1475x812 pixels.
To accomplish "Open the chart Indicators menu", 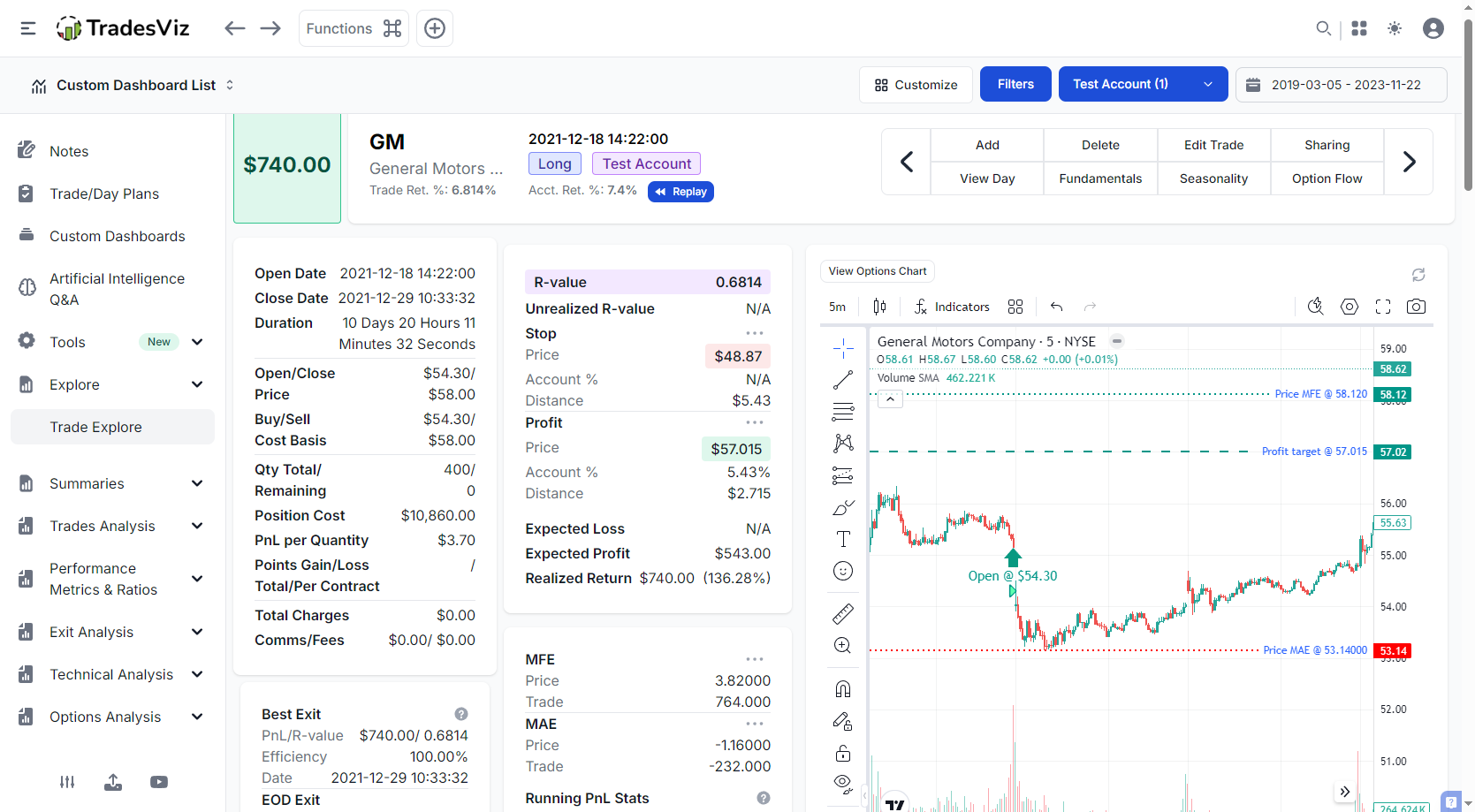I will (952, 307).
